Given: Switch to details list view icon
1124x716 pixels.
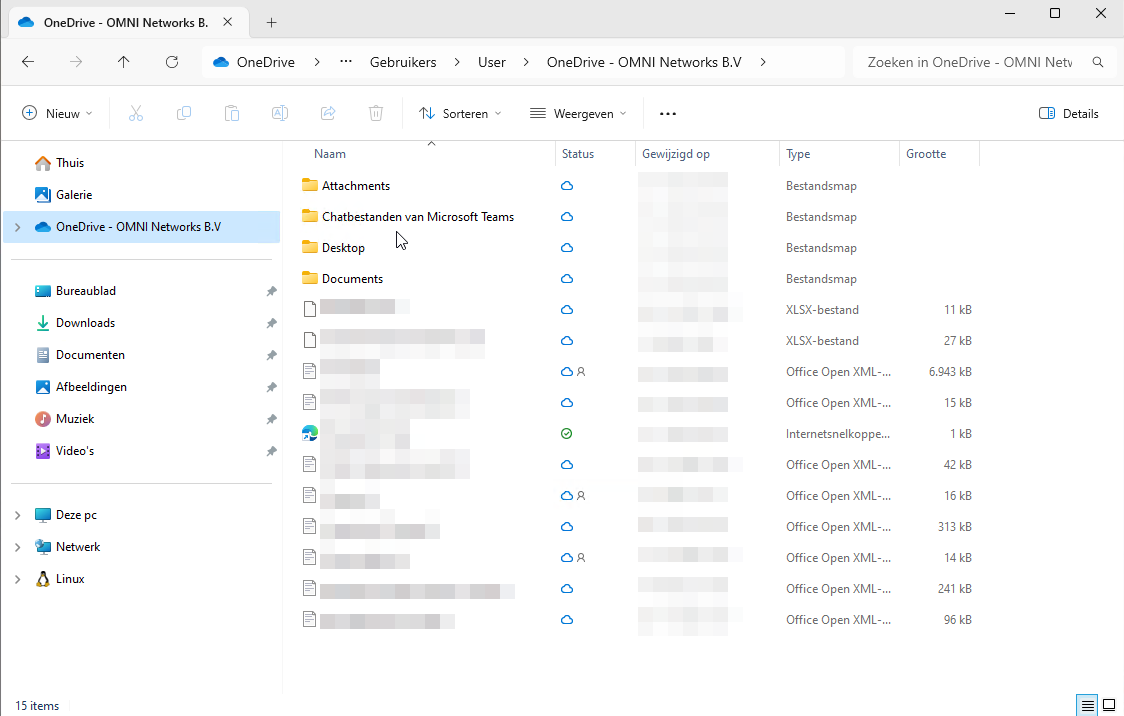Looking at the screenshot, I should coord(1088,705).
